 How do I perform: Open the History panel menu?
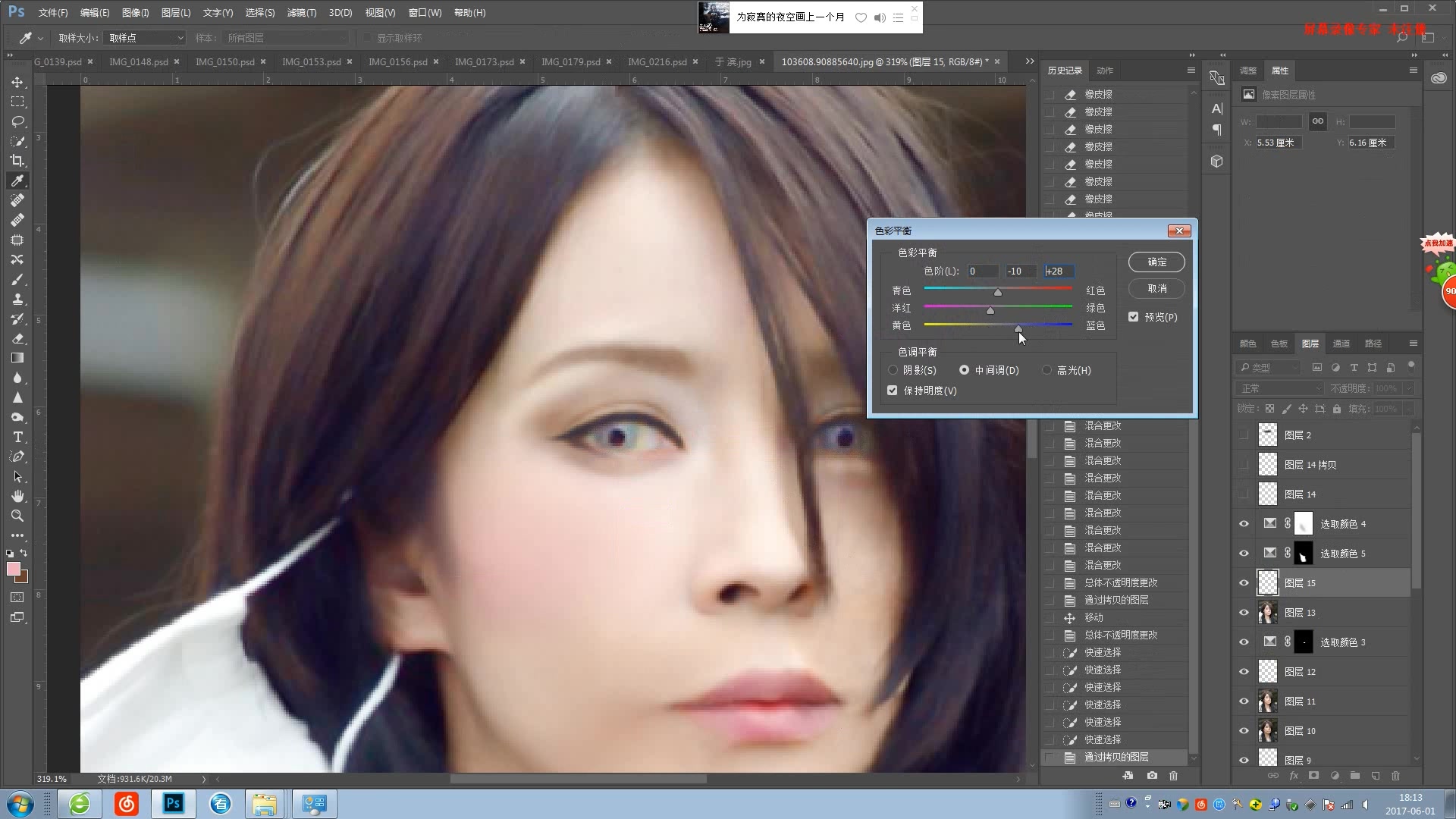click(1191, 70)
